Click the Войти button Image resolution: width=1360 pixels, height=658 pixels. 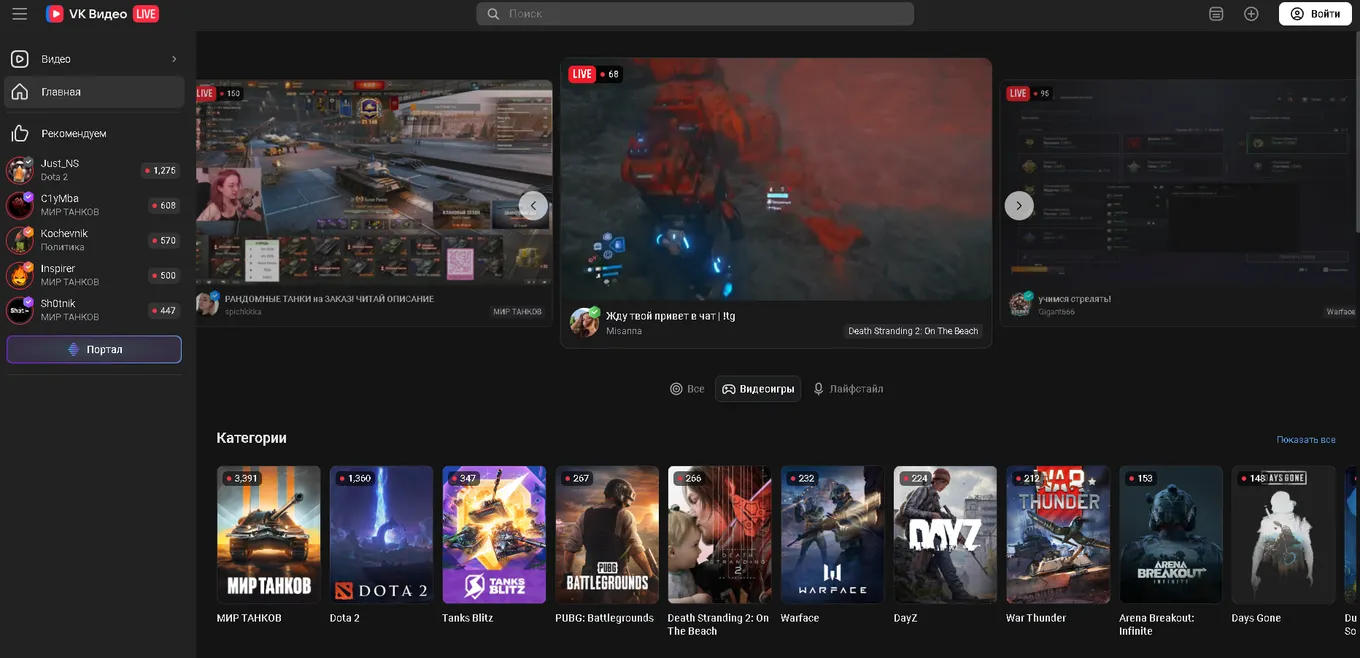pos(1315,14)
